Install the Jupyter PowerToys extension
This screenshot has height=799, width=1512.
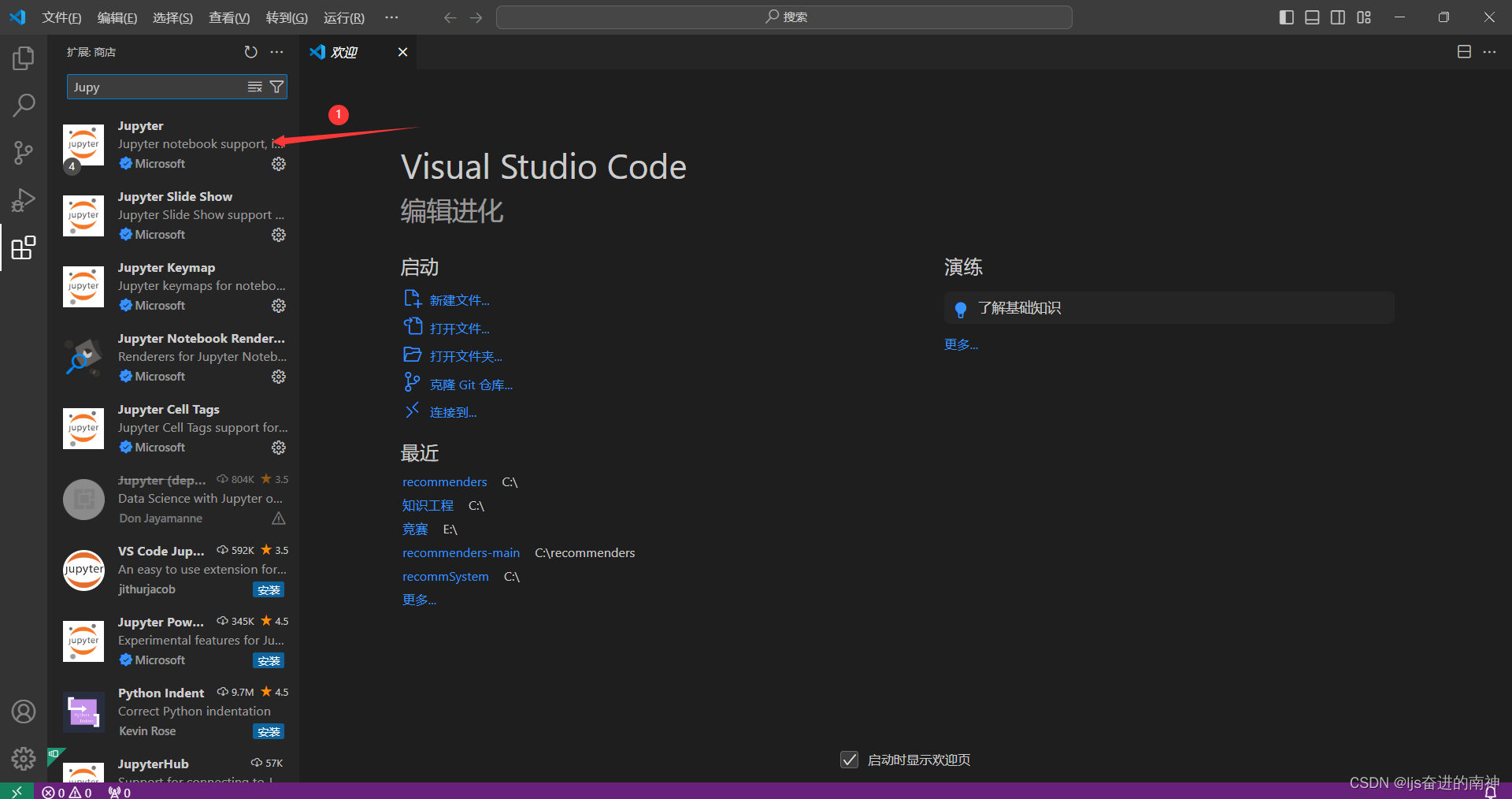pyautogui.click(x=269, y=661)
